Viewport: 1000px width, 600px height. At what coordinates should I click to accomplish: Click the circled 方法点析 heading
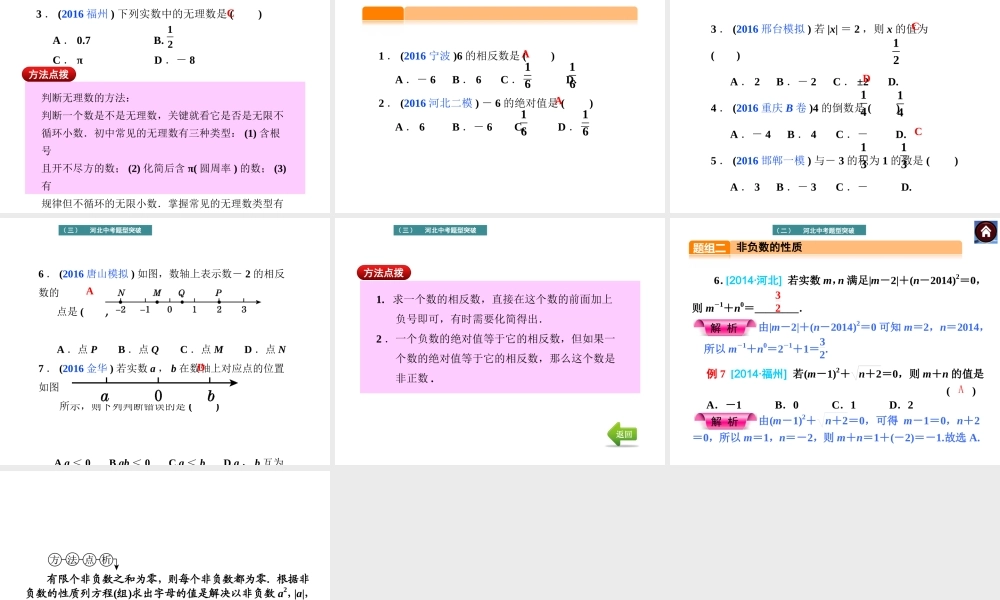(x=84, y=560)
